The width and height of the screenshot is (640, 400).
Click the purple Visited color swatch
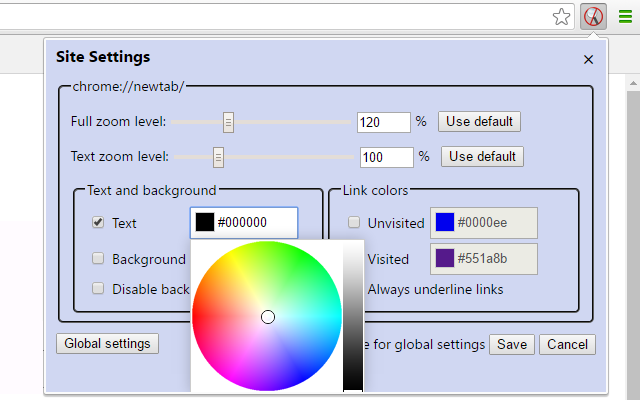click(445, 258)
